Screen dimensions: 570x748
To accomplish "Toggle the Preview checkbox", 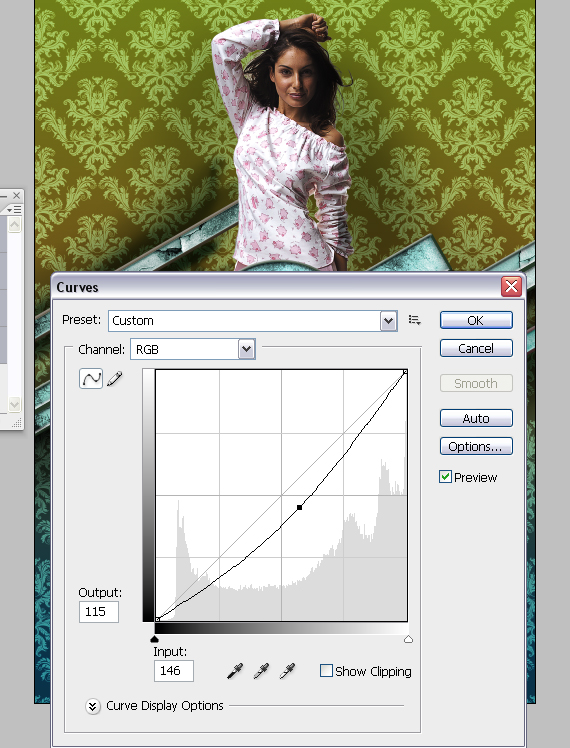I will point(446,477).
